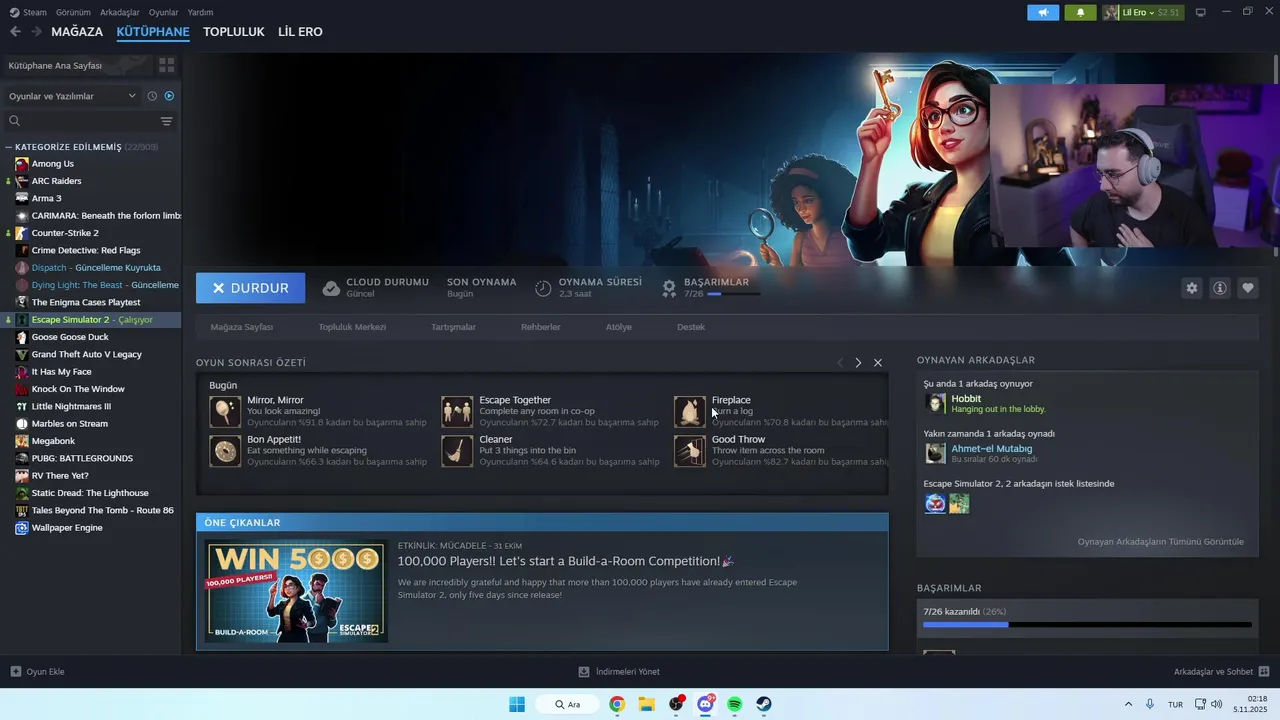Image resolution: width=1280 pixels, height=720 pixels.
Task: Open the Atölye link
Action: [x=618, y=327]
